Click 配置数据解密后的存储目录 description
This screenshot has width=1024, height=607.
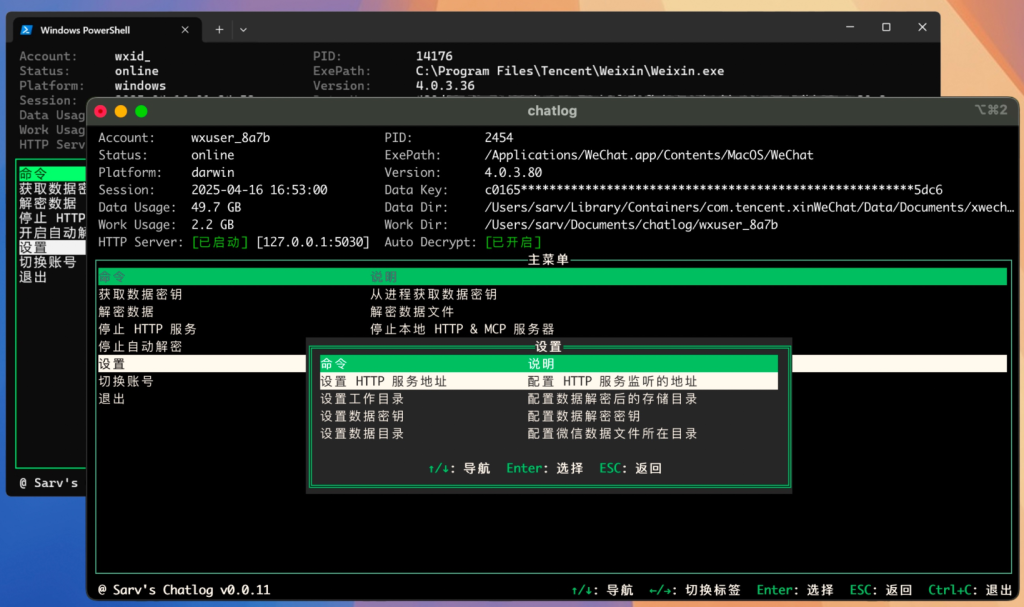click(612, 399)
